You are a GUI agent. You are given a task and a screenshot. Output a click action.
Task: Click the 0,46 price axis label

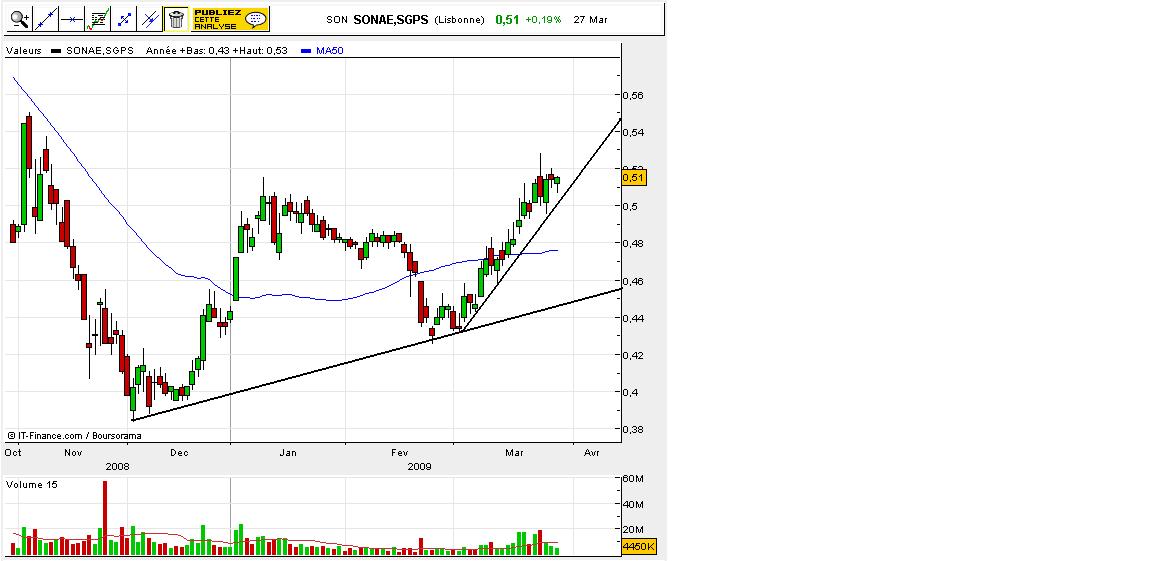(632, 281)
